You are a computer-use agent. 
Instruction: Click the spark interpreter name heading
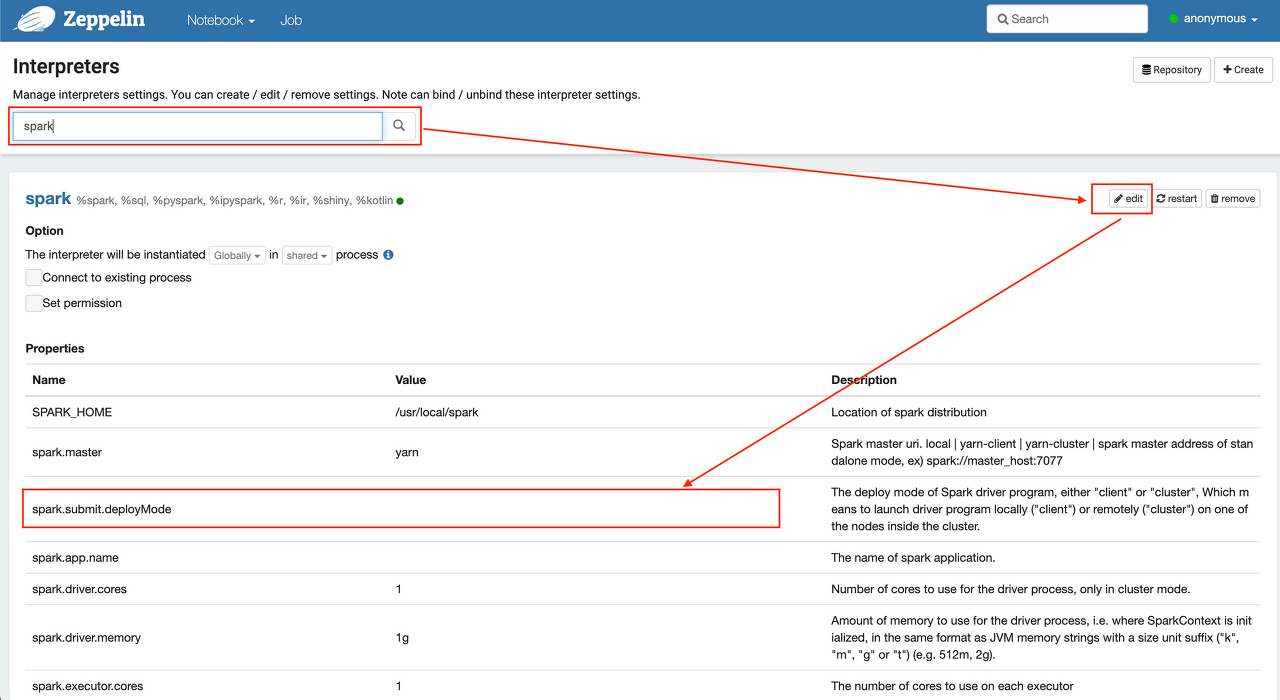48,199
